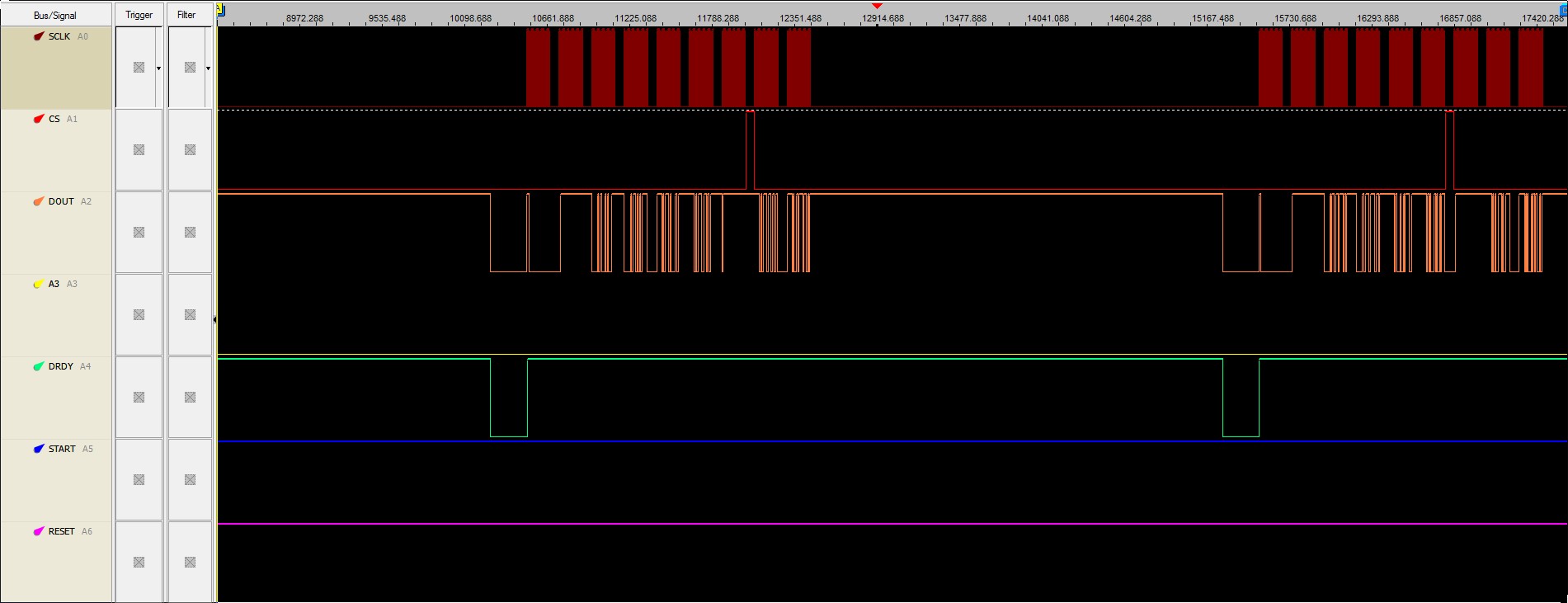Click the red CS signal color icon
This screenshot has height=603, width=1568.
pos(39,119)
